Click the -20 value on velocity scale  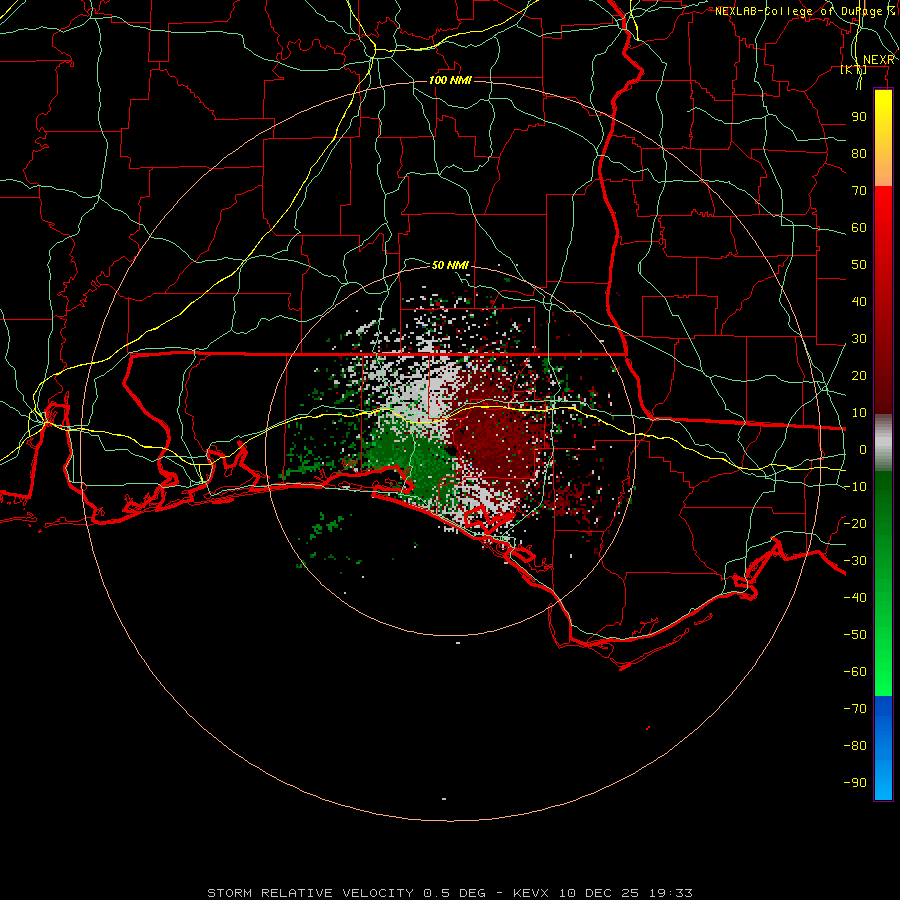coord(855,523)
